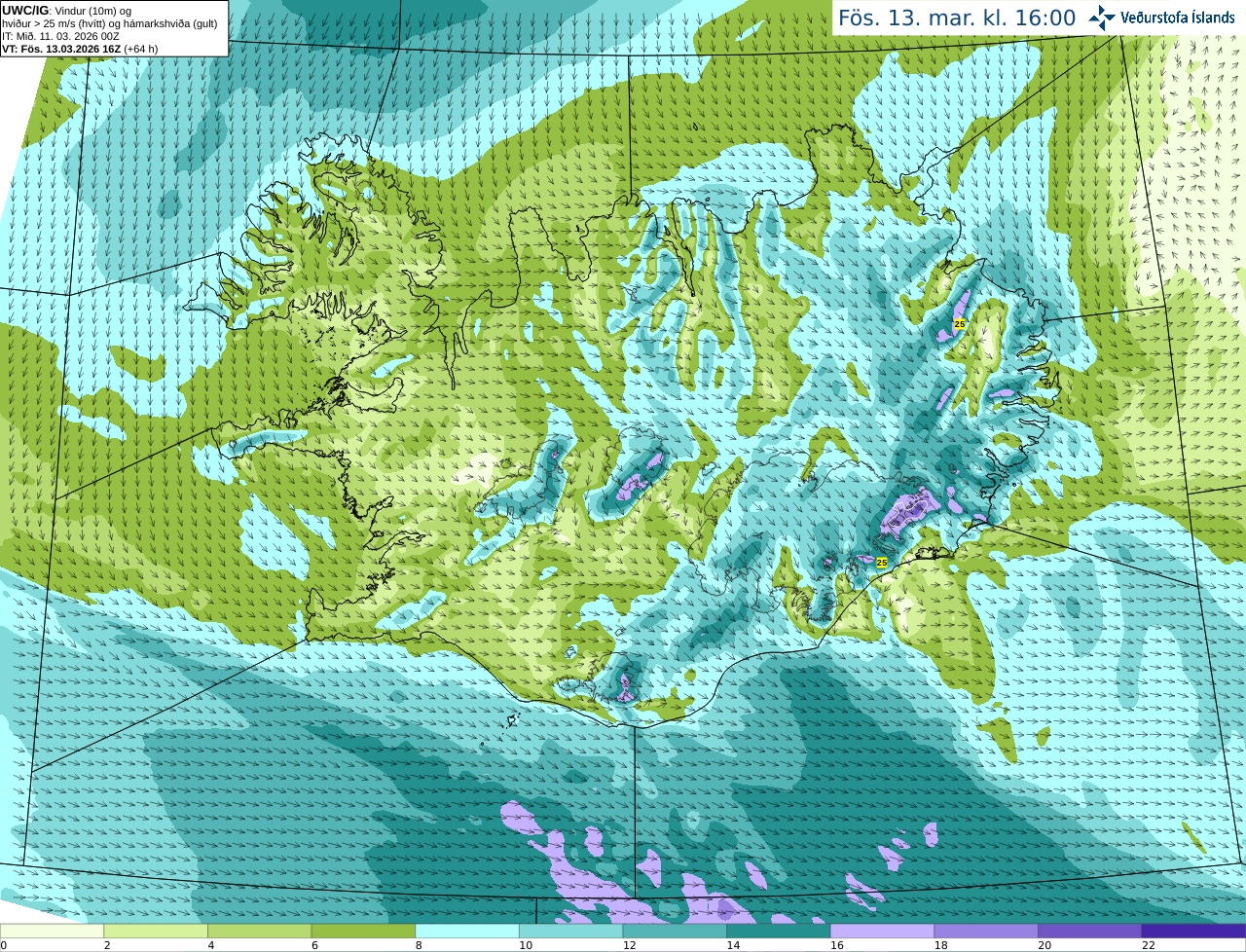Click the 'VT: Fös. 13.03.2026 16Z (+64 h)' line
This screenshot has height=952, width=1246.
pos(80,49)
